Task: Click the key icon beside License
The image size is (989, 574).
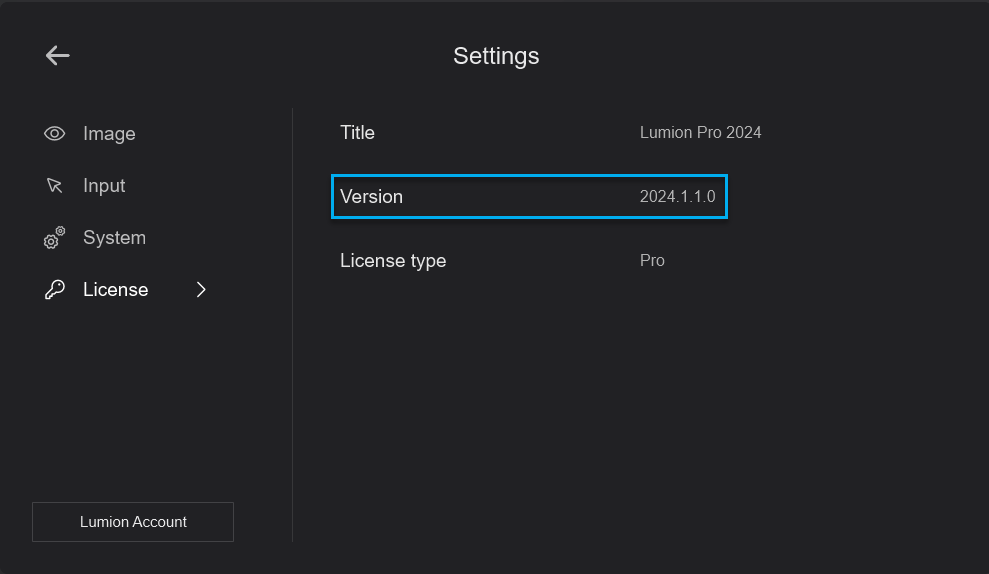Action: point(55,290)
